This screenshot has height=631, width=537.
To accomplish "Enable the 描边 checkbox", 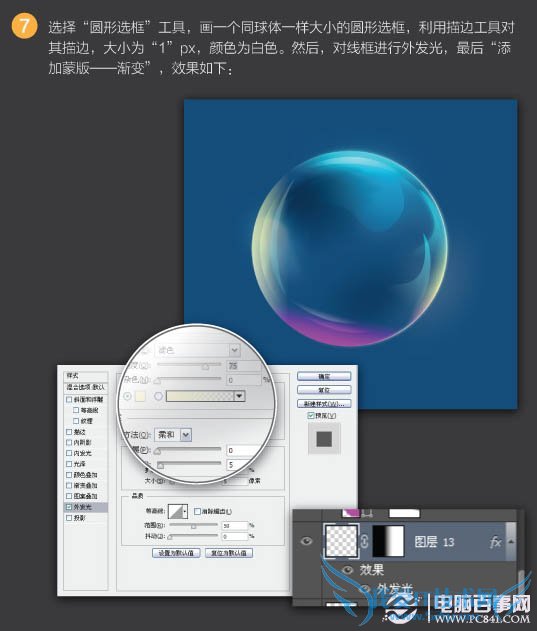I will click(x=69, y=432).
